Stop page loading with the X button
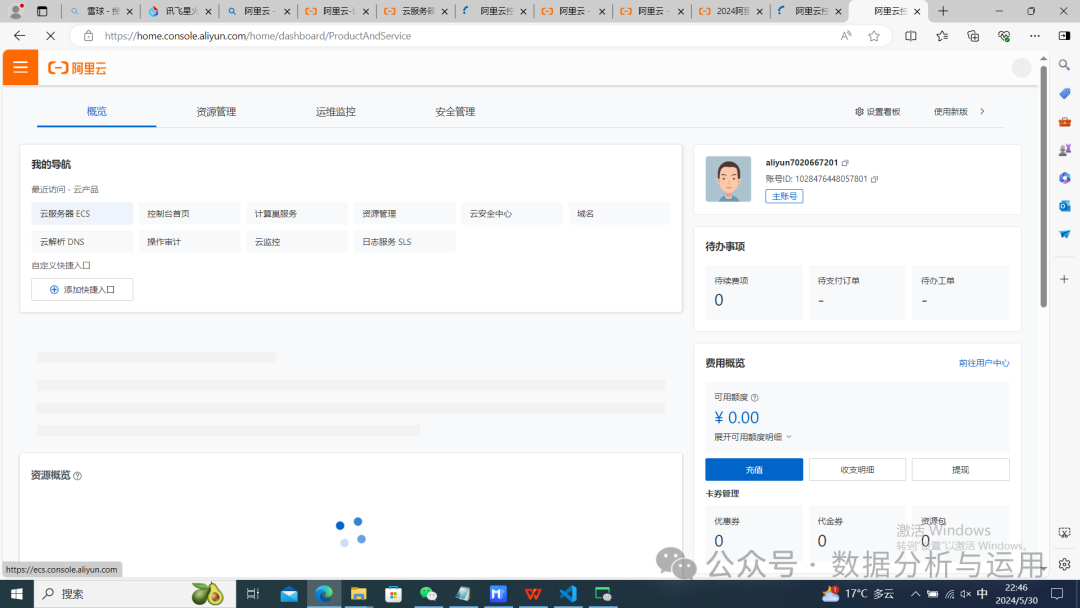The image size is (1080, 608). coord(50,36)
